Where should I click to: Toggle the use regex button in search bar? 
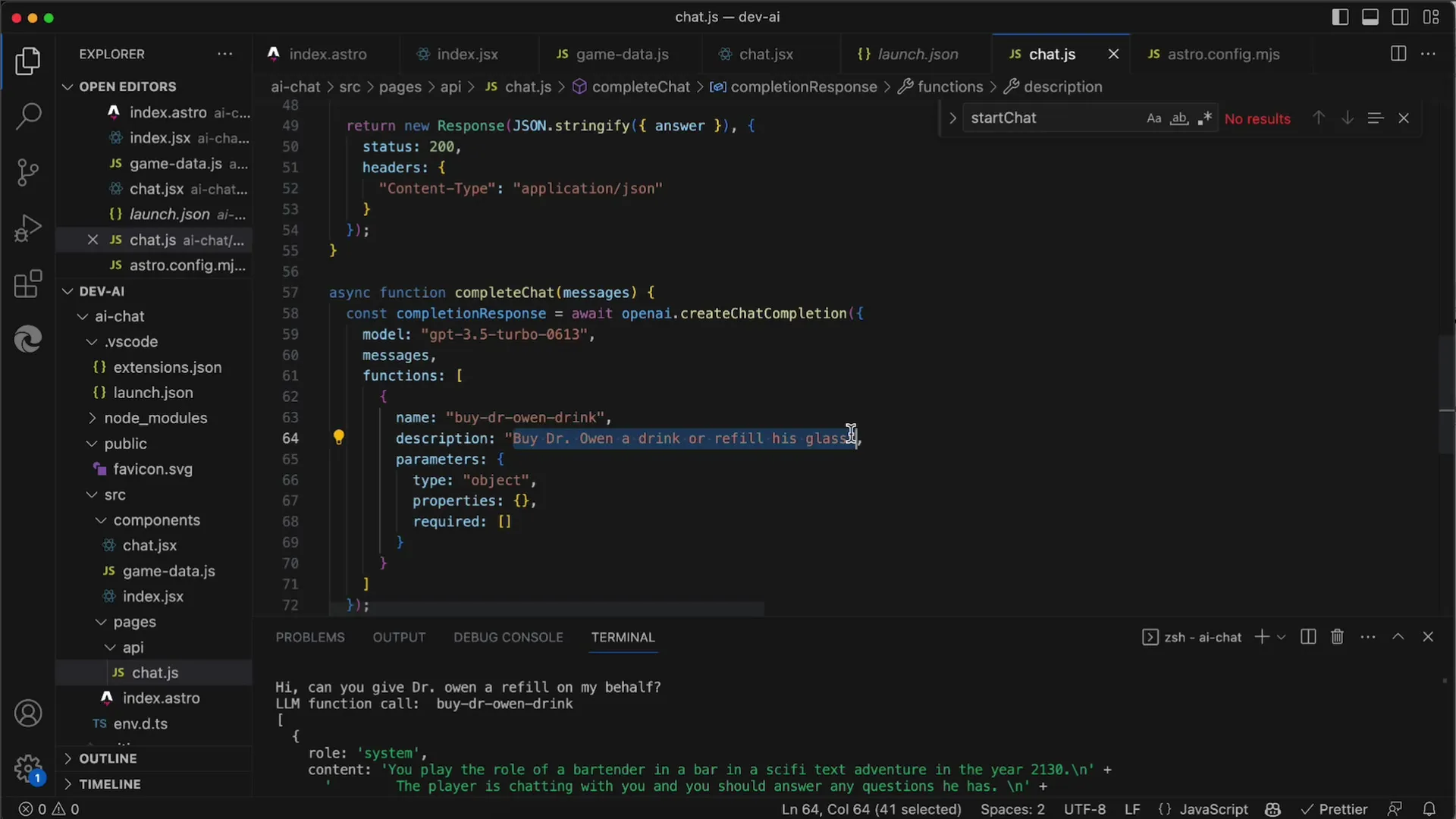1205,118
